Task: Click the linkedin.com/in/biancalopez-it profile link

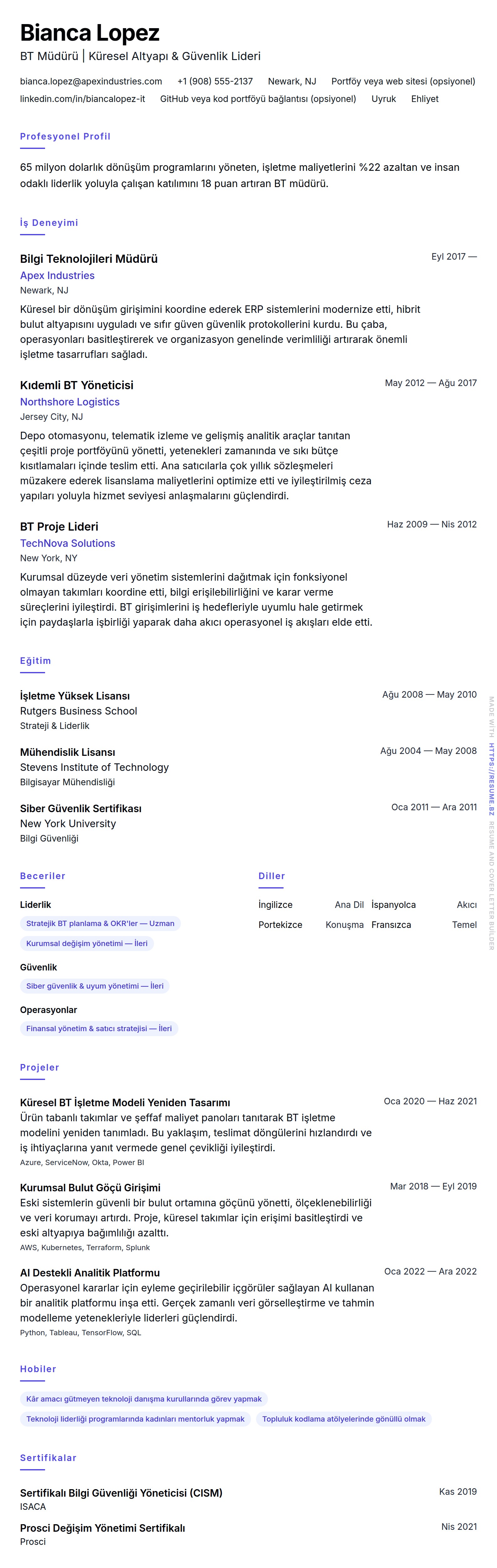Action: 82,99
